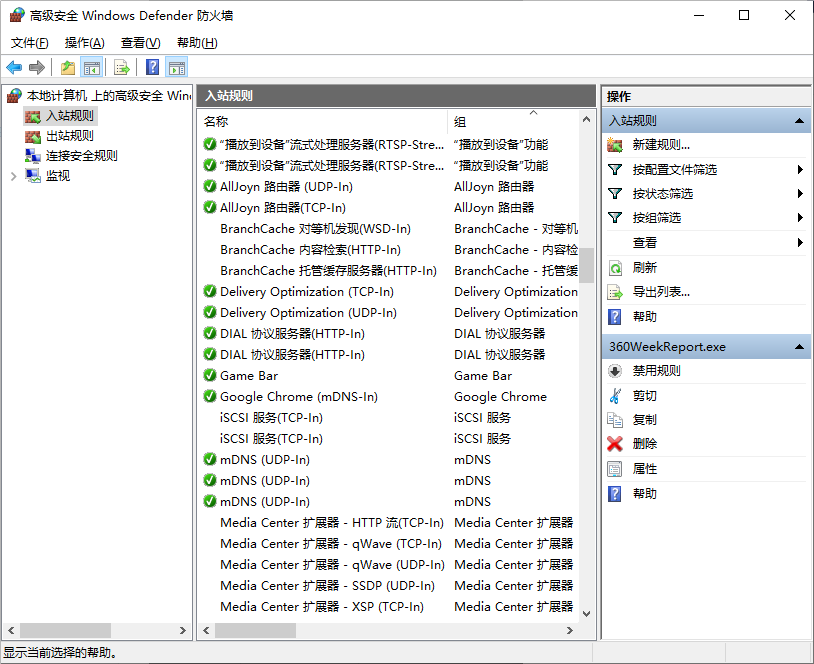Click the Back navigation arrow in toolbar

pos(12,67)
